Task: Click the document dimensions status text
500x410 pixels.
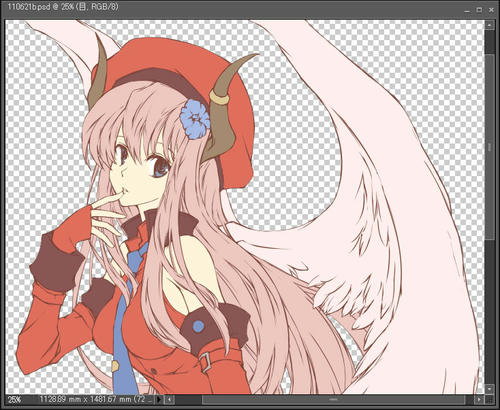Action: click(x=95, y=399)
